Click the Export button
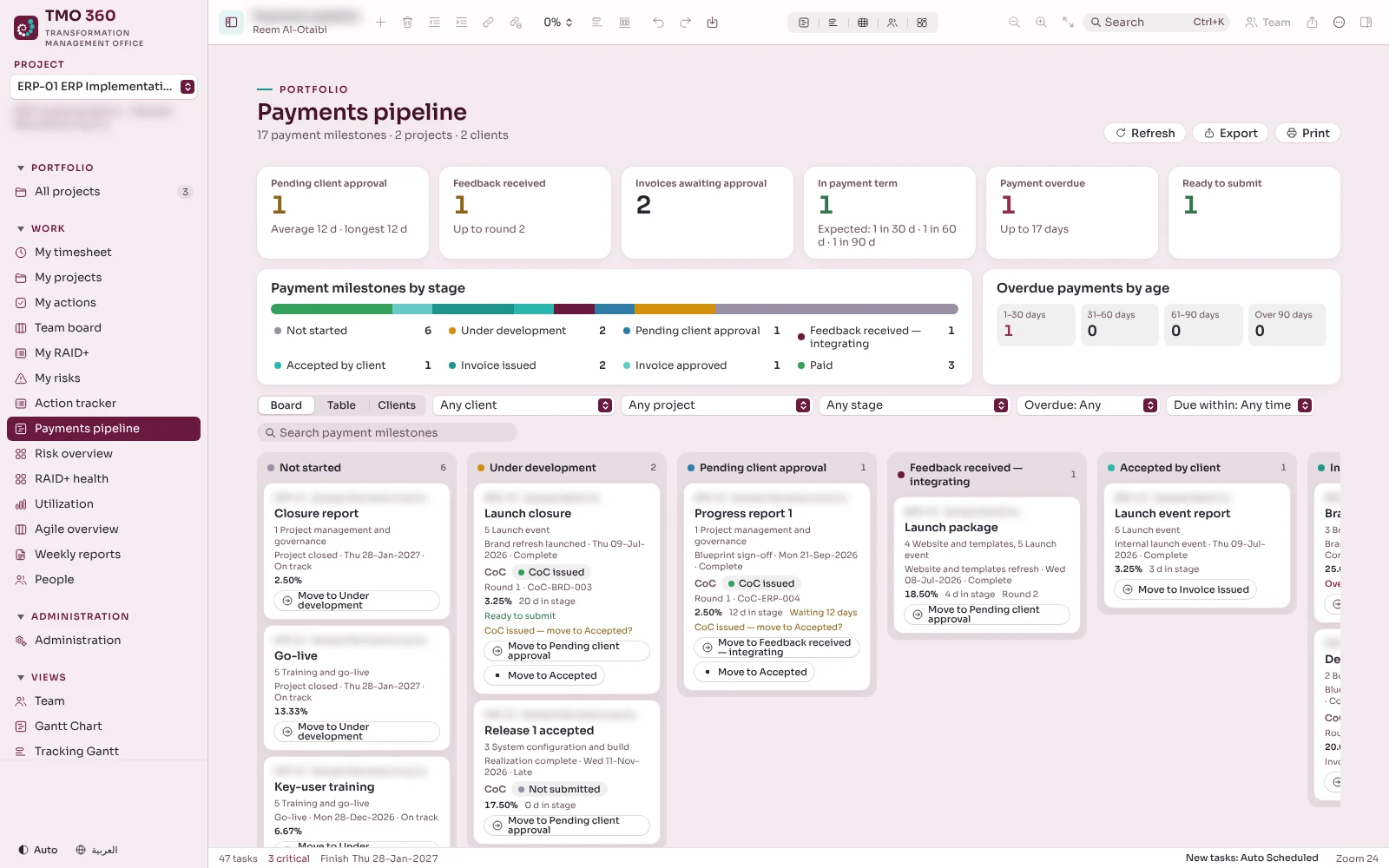 click(x=1231, y=133)
